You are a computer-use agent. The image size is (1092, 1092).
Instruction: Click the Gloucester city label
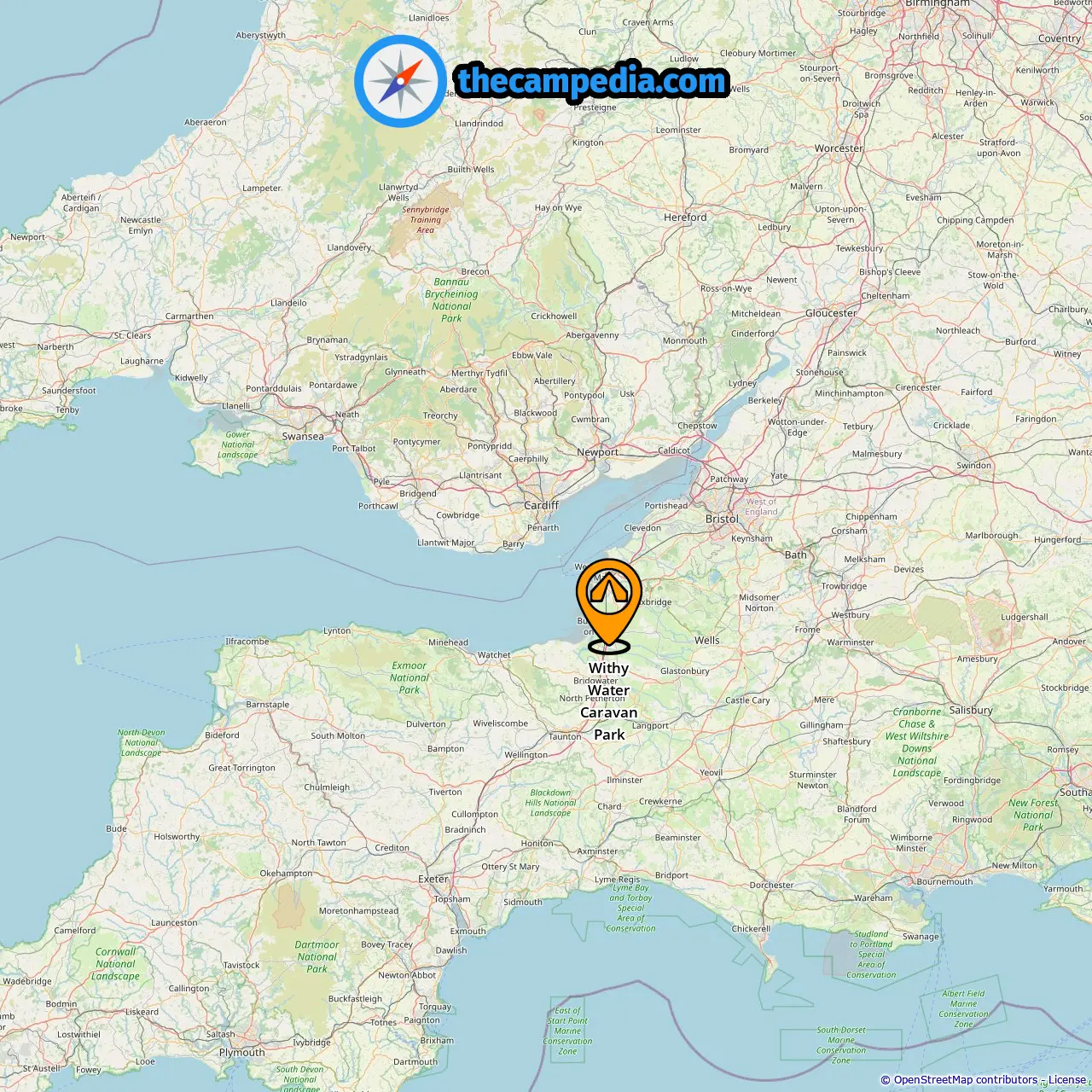click(x=831, y=313)
